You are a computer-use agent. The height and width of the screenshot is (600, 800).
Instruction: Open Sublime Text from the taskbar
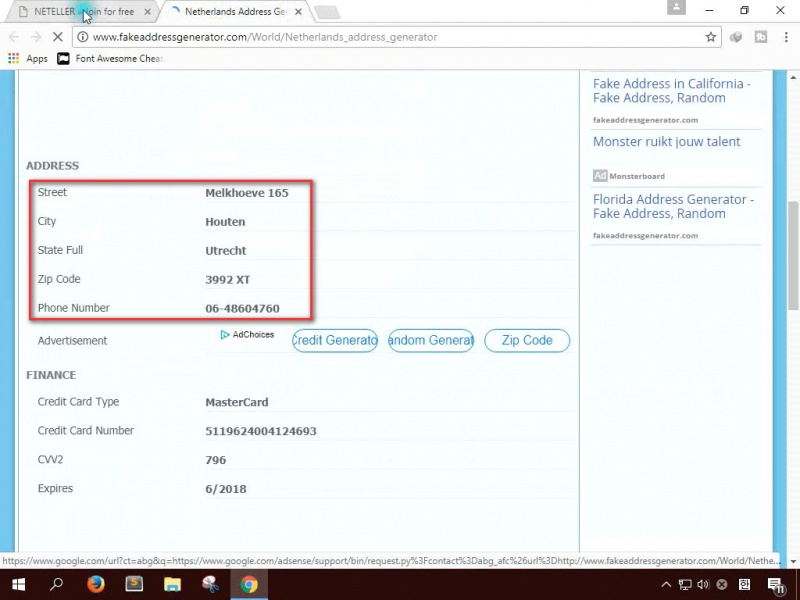click(134, 585)
